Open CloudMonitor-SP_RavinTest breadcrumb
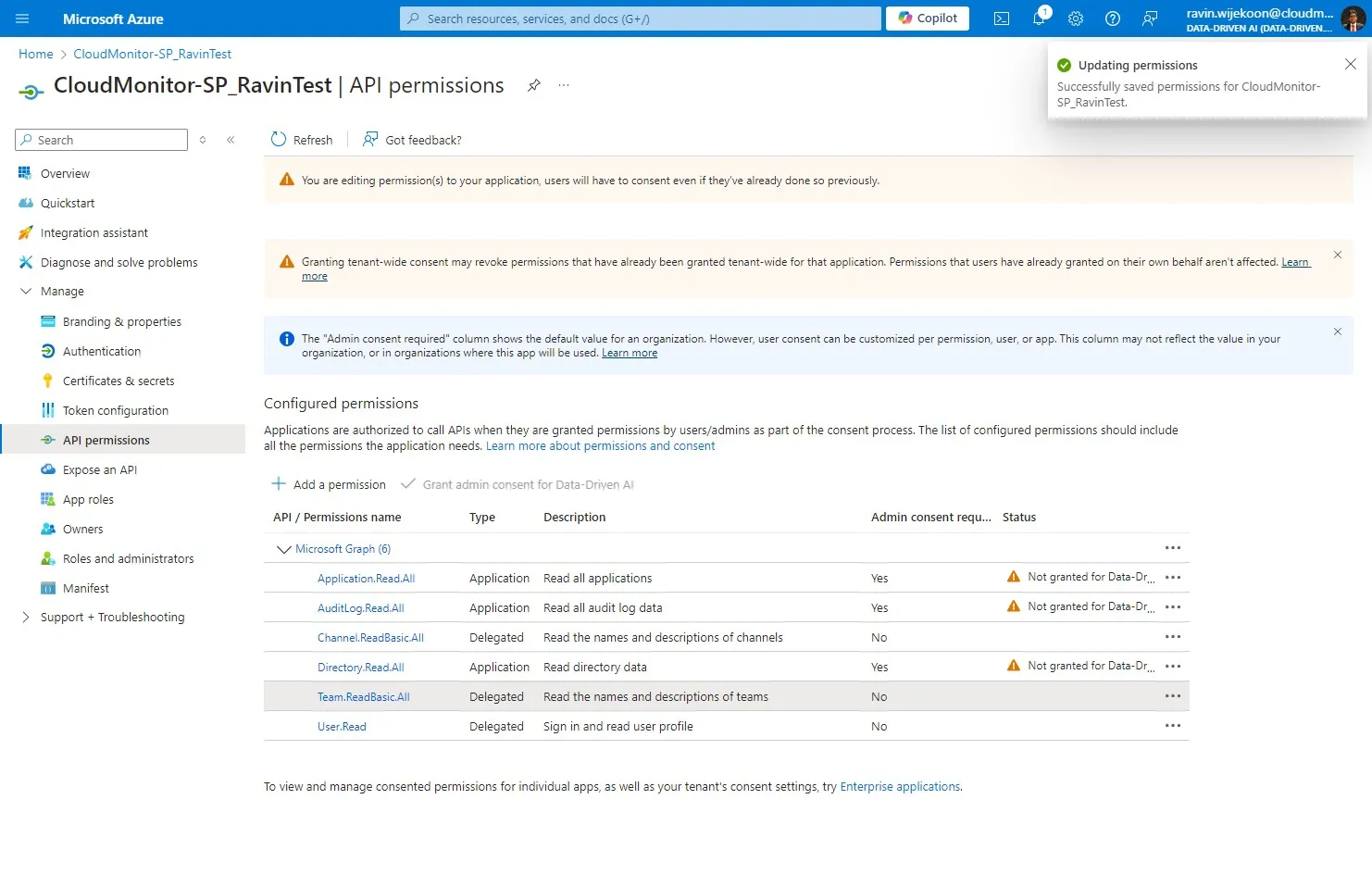The height and width of the screenshot is (887, 1372). (152, 54)
